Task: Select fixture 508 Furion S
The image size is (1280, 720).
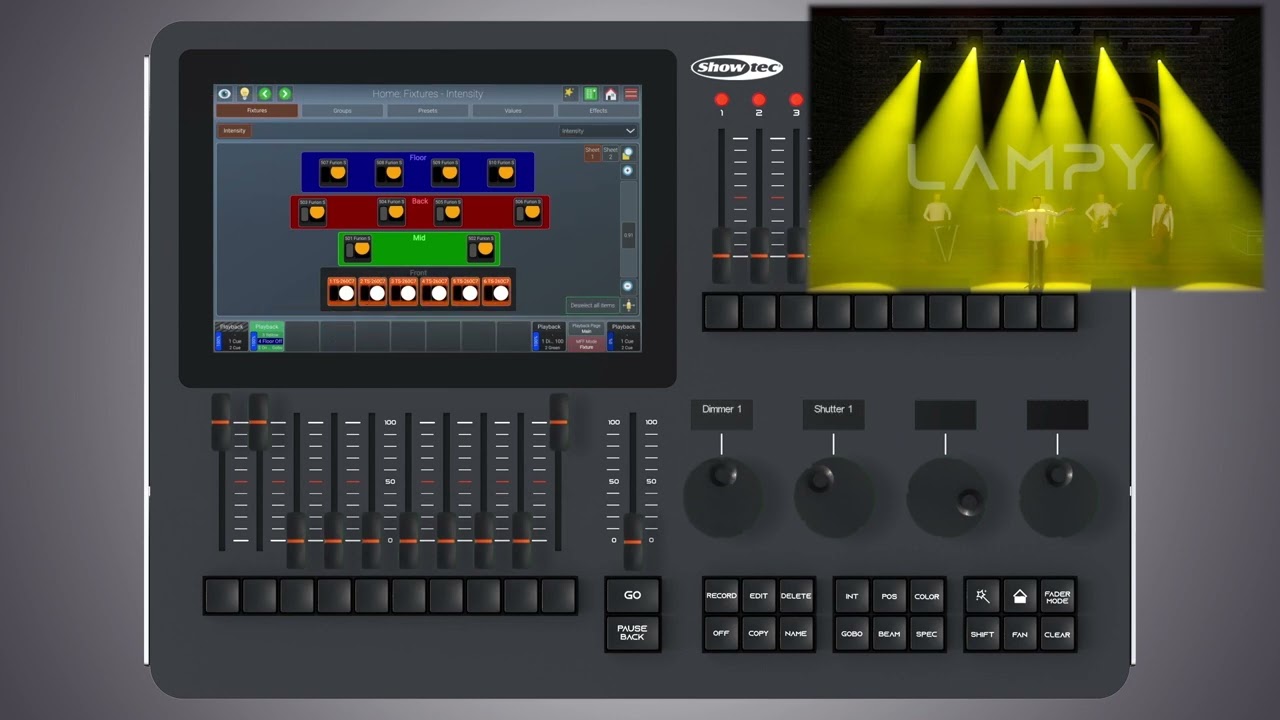Action: click(389, 172)
